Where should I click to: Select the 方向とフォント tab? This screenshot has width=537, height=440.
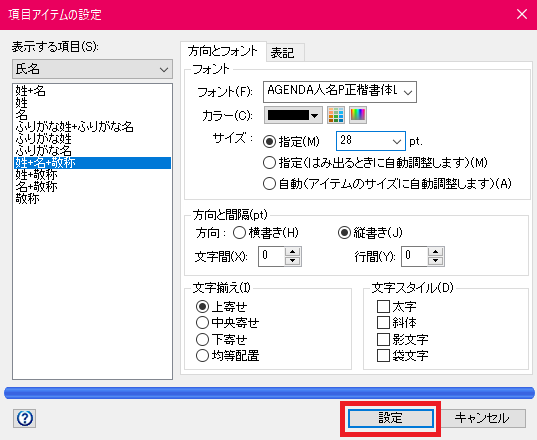point(223,51)
